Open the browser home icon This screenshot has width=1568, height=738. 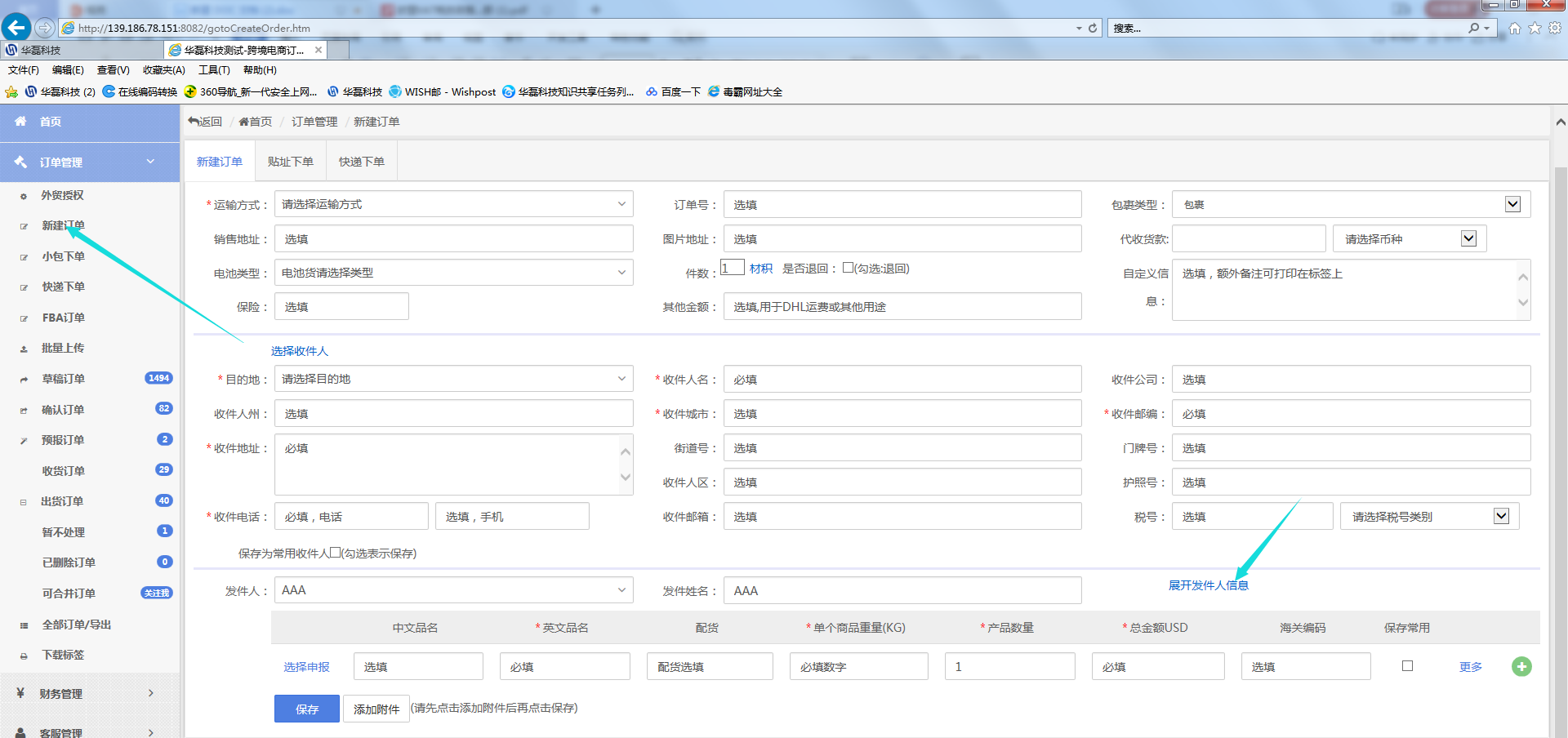point(1515,28)
